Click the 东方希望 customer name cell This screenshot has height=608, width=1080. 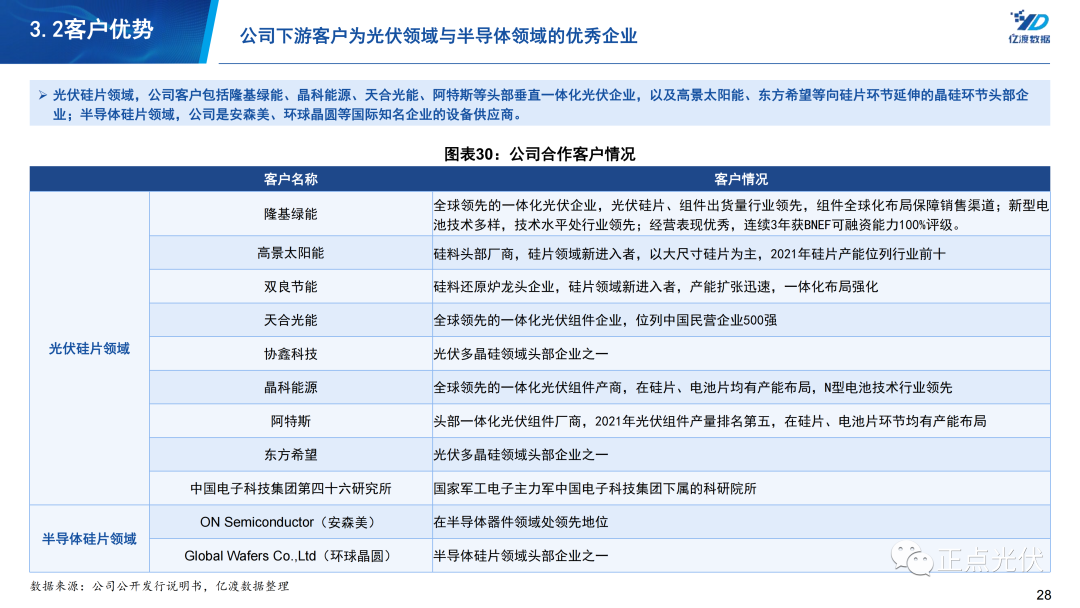point(291,454)
